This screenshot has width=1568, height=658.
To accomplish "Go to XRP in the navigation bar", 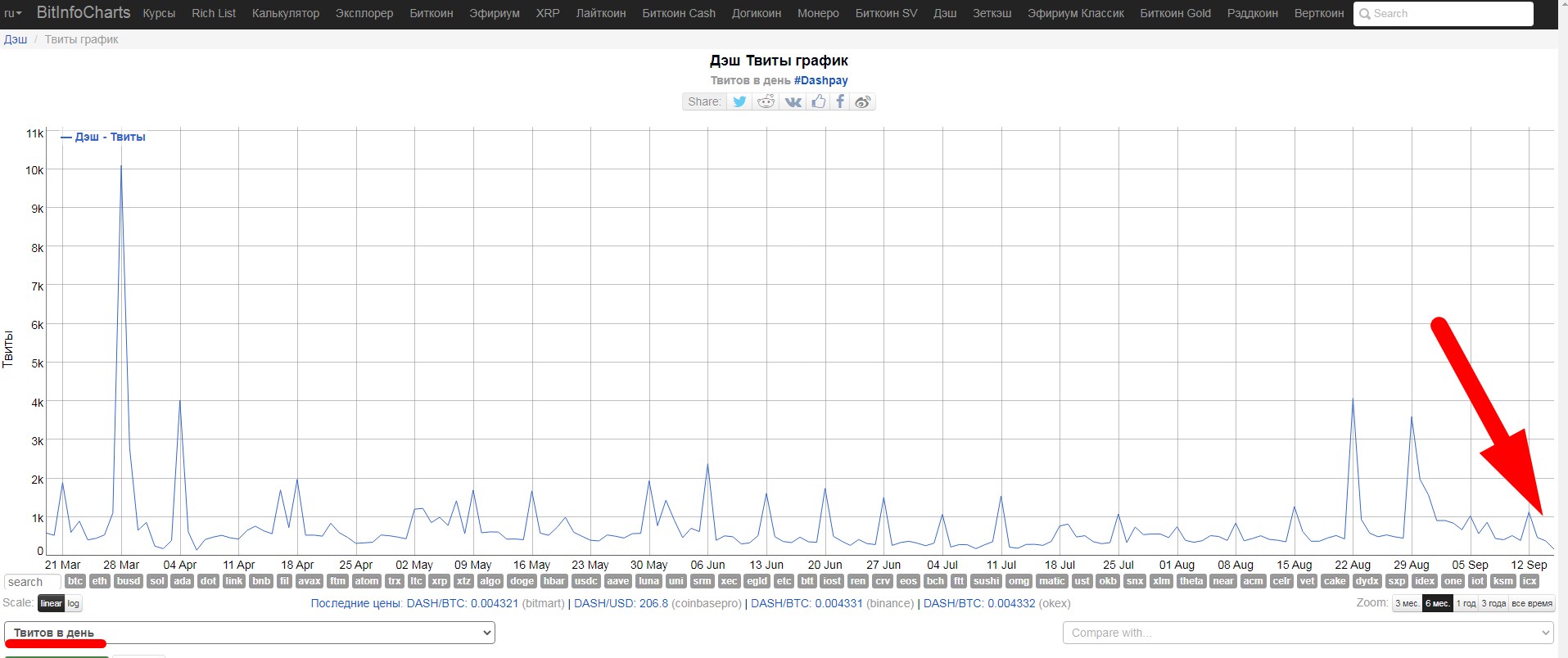I will tap(548, 13).
